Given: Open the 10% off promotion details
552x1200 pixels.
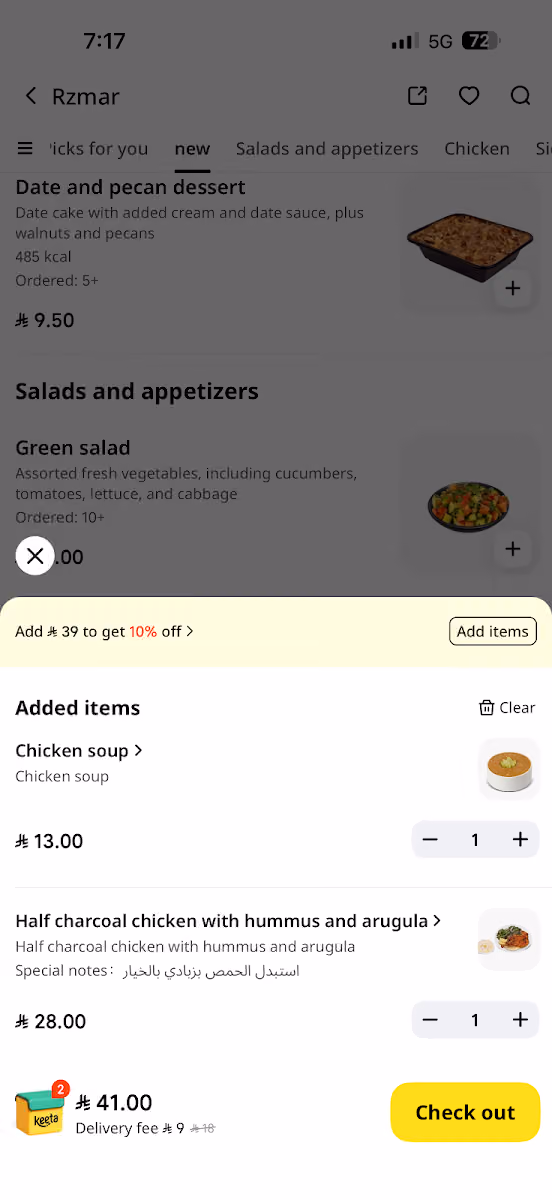Looking at the screenshot, I should (105, 632).
